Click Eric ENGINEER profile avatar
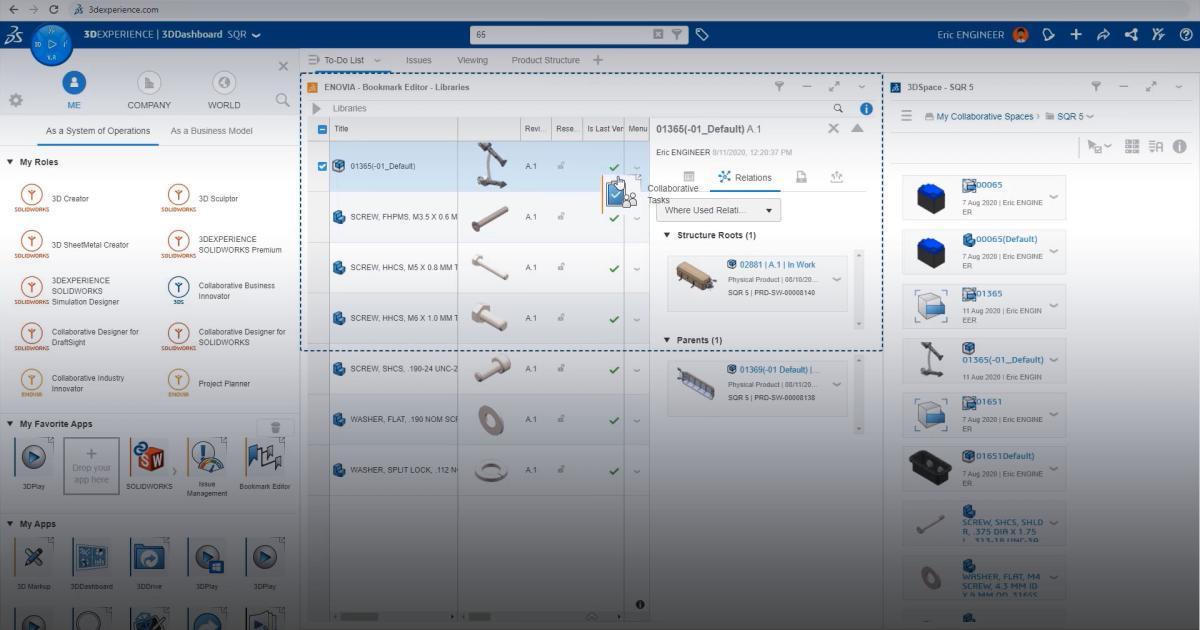This screenshot has width=1200, height=630. [1020, 34]
